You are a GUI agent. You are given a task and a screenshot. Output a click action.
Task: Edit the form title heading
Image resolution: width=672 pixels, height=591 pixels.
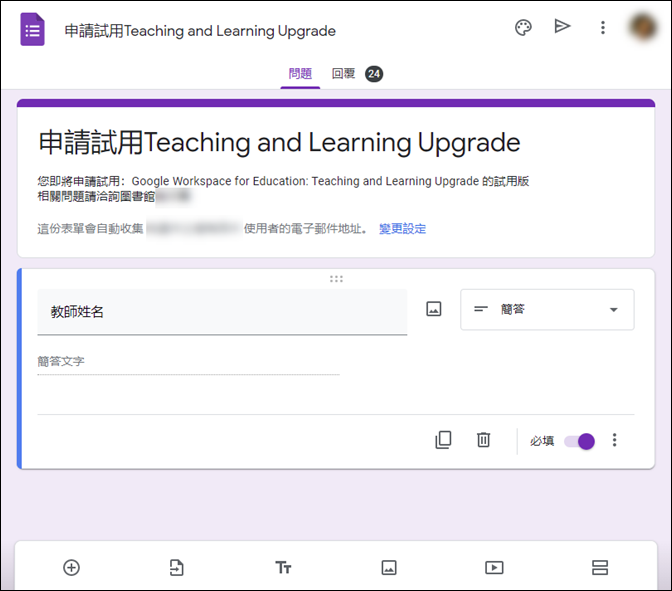(279, 142)
